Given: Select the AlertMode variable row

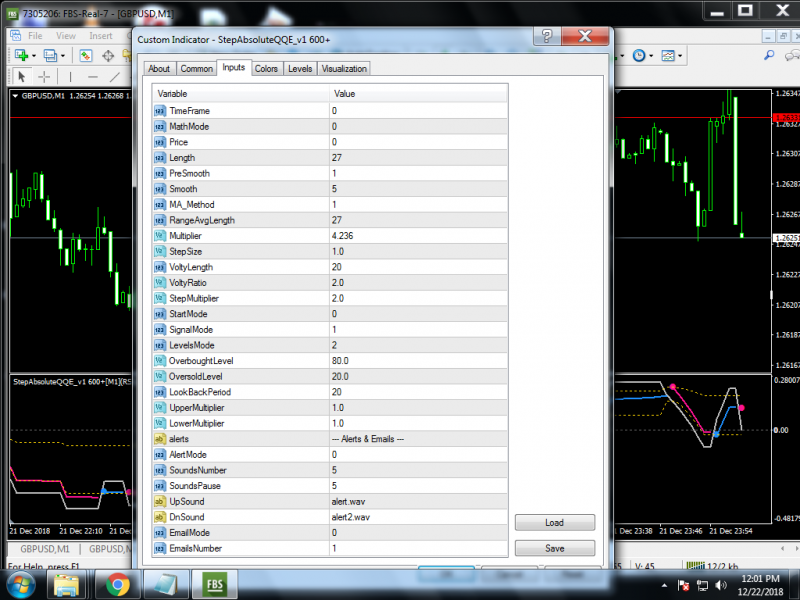Looking at the screenshot, I should click(x=241, y=455).
